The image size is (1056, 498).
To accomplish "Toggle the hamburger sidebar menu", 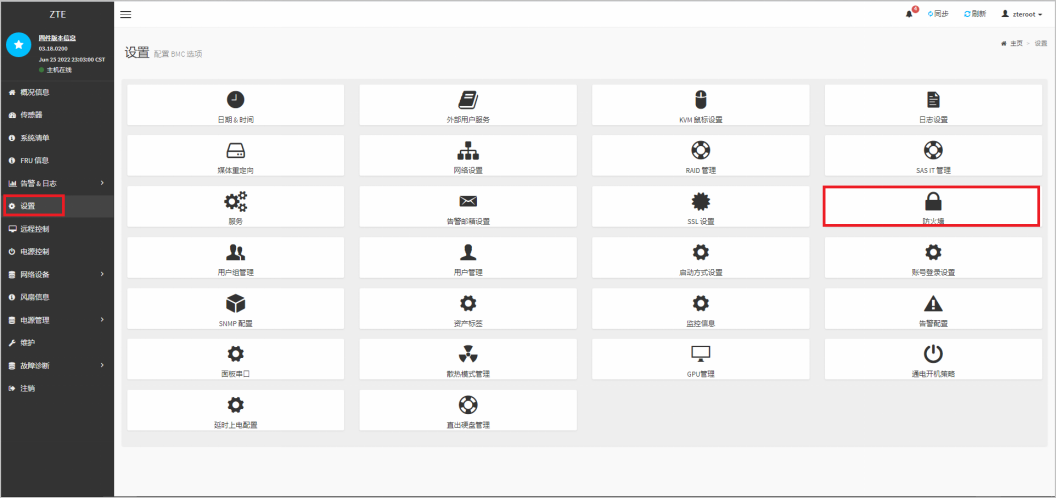I will (x=126, y=14).
